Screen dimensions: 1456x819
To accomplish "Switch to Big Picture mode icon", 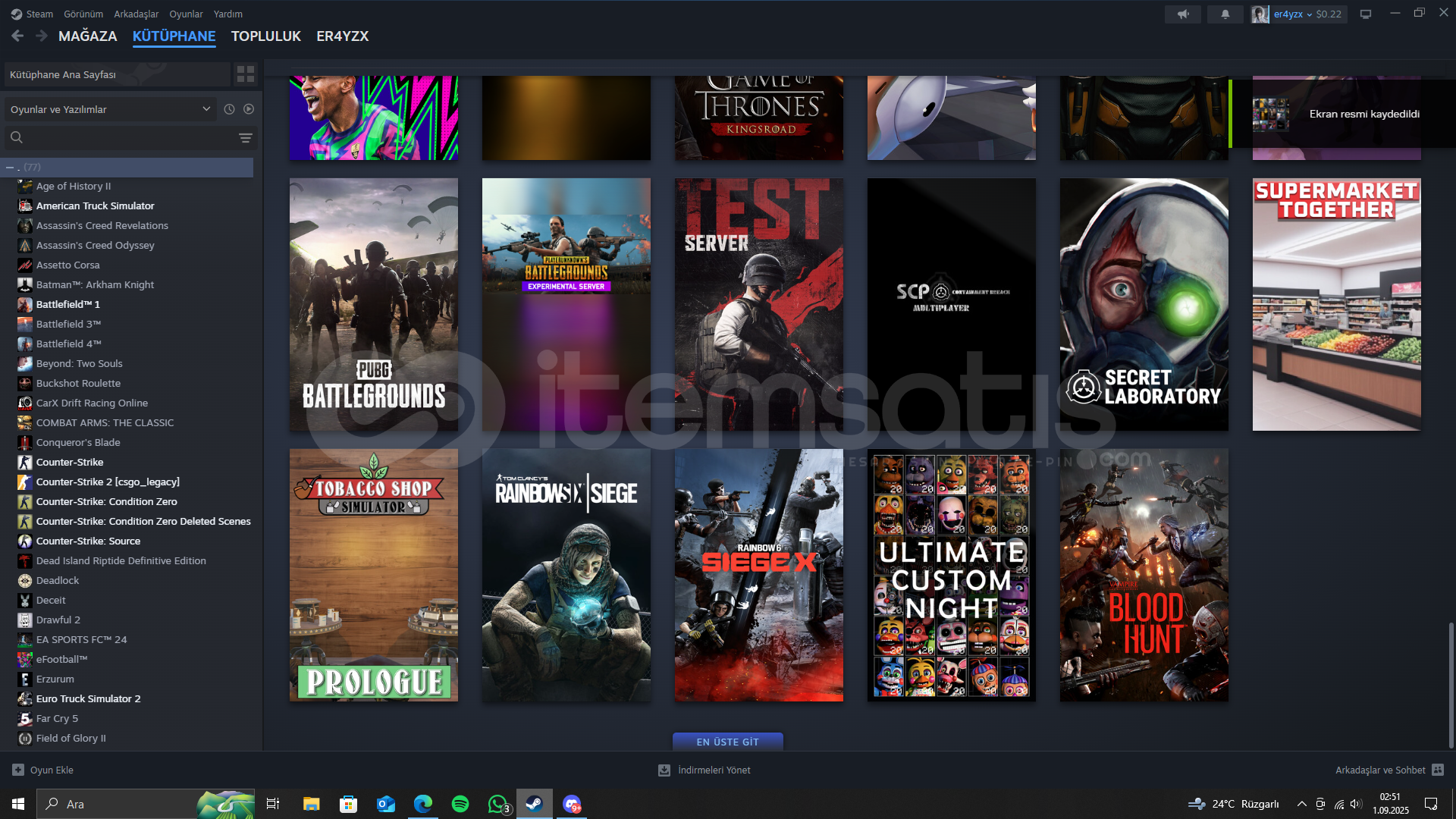I will click(1366, 14).
